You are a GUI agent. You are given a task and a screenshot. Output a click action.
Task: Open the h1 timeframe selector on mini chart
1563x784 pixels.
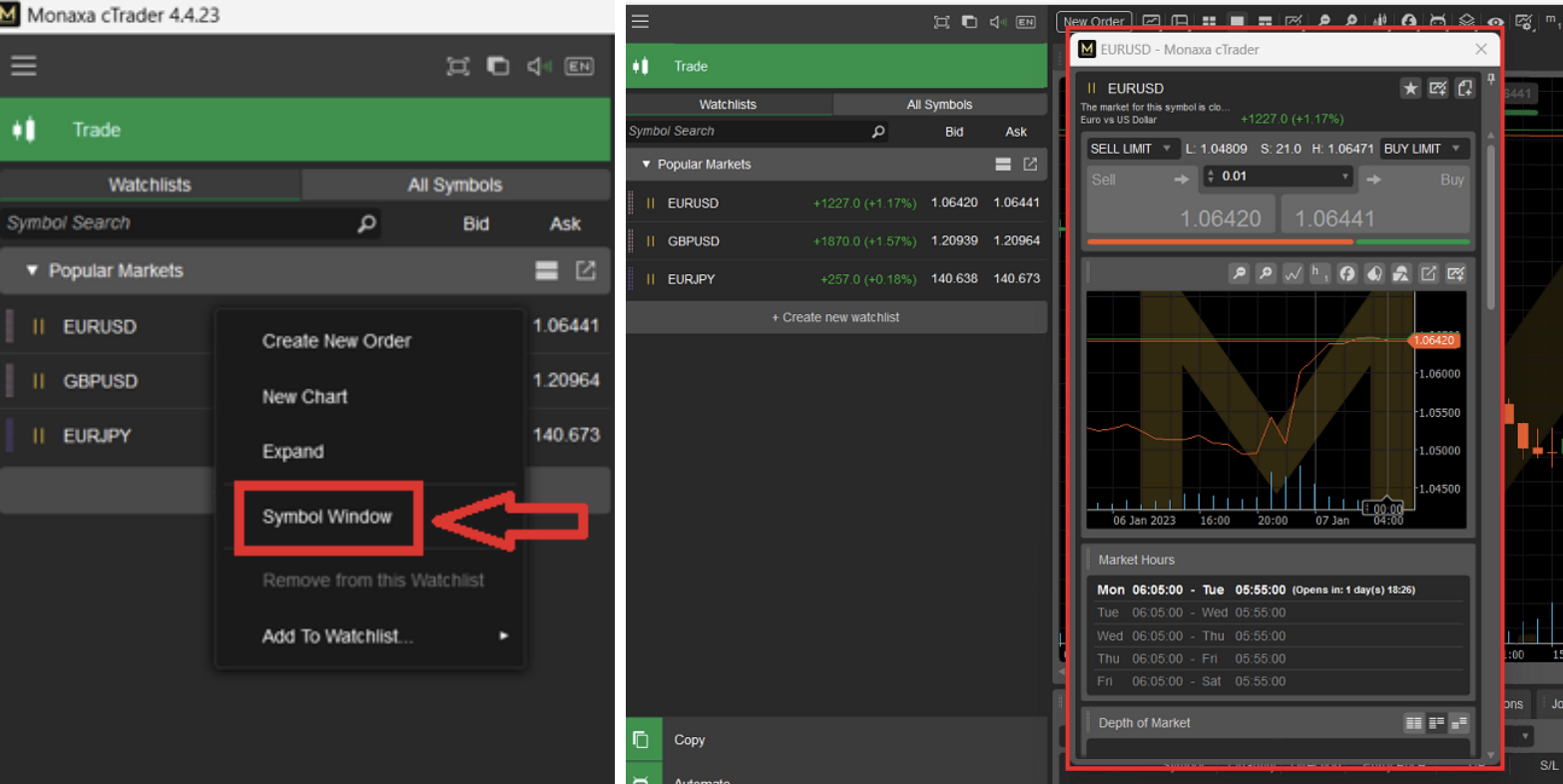point(1319,273)
